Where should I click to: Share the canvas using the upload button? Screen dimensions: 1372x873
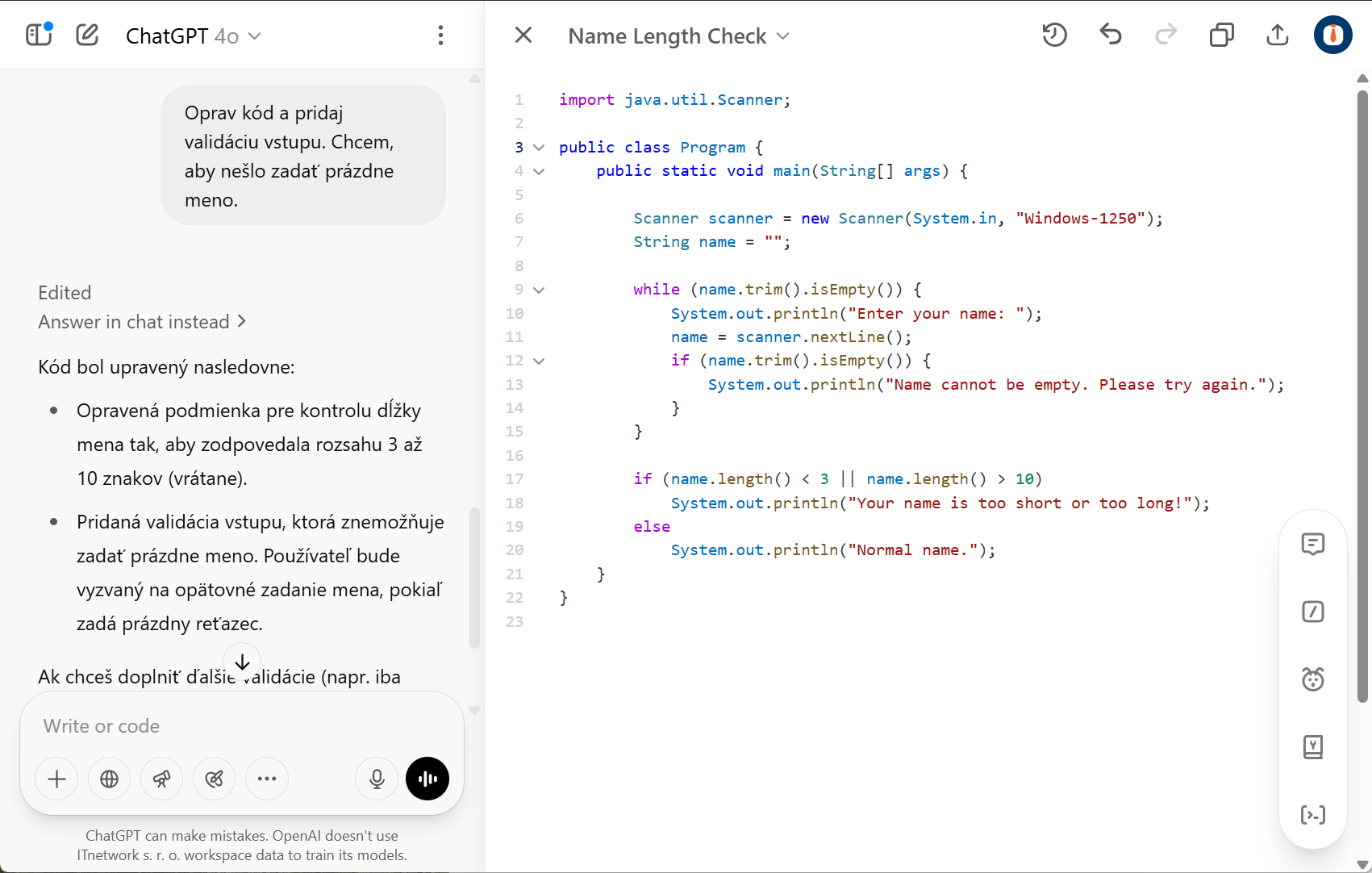tap(1277, 35)
